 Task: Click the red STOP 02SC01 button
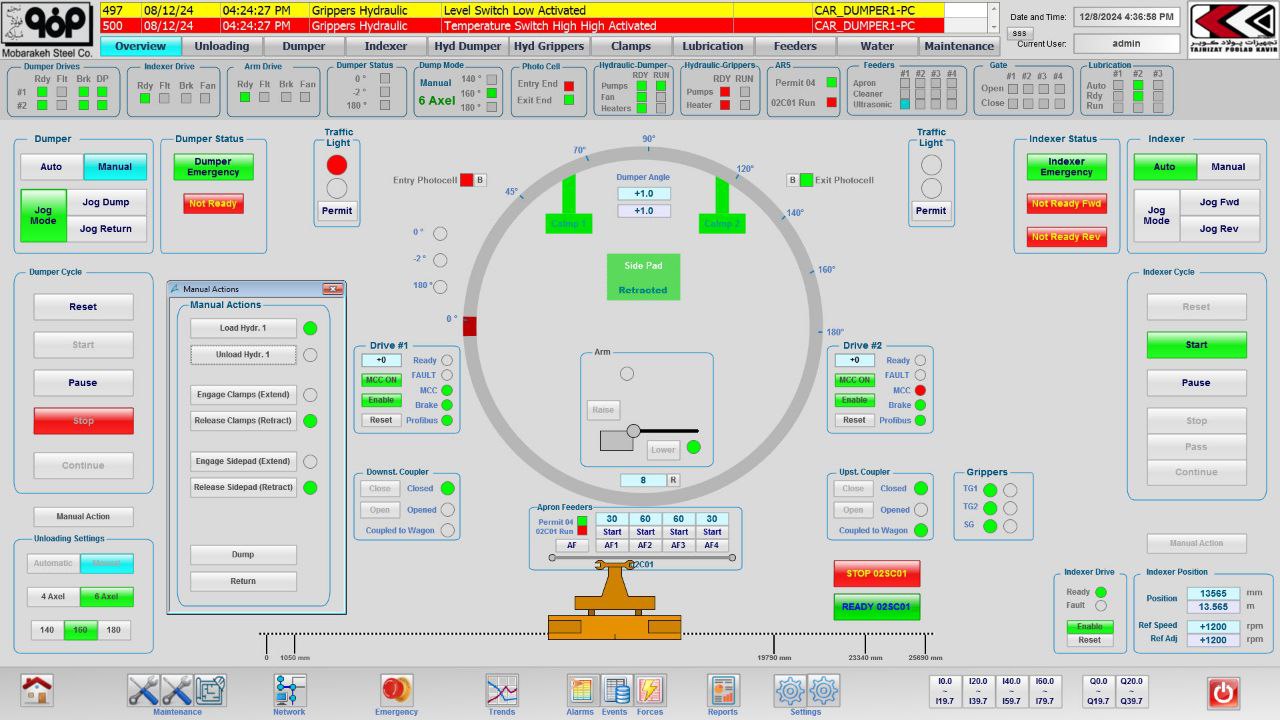click(876, 574)
